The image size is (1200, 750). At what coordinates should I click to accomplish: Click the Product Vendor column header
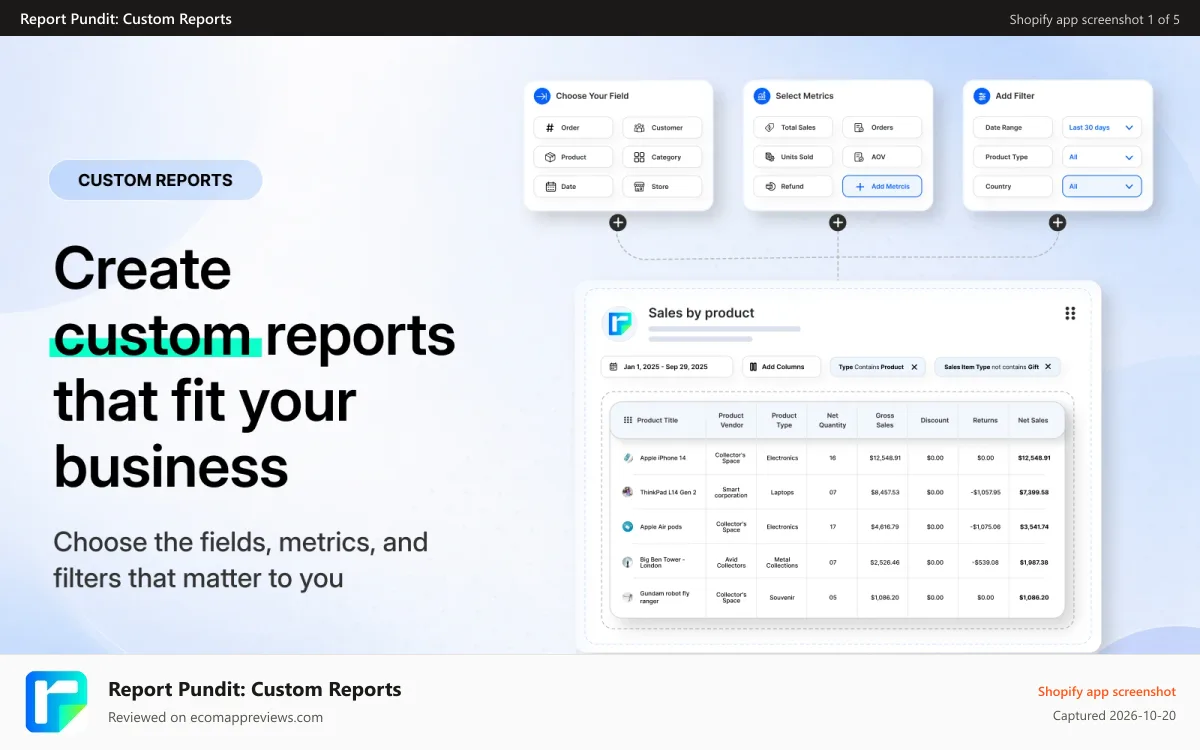pyautogui.click(x=731, y=420)
